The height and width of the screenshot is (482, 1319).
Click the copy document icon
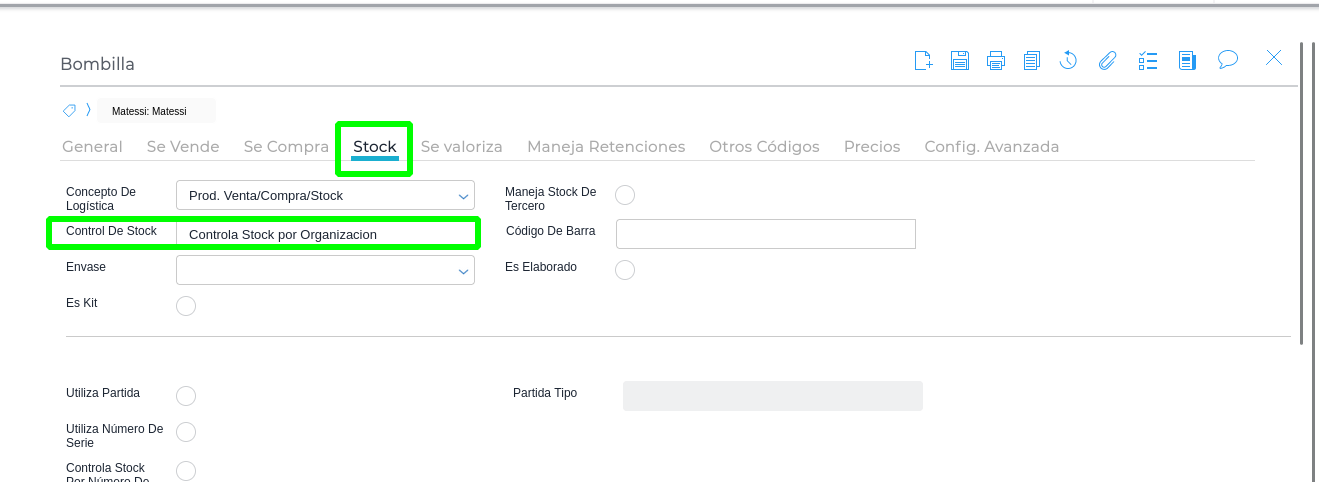tap(1032, 60)
